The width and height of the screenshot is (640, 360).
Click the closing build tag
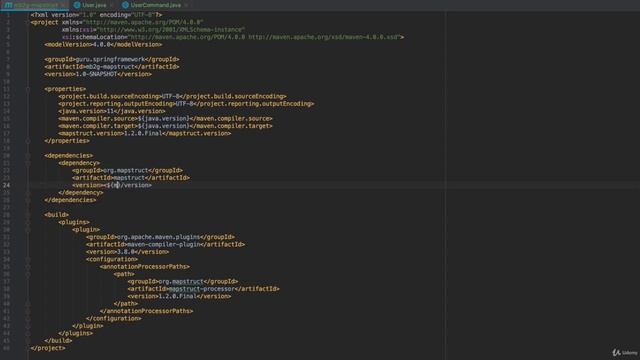[x=58, y=341]
